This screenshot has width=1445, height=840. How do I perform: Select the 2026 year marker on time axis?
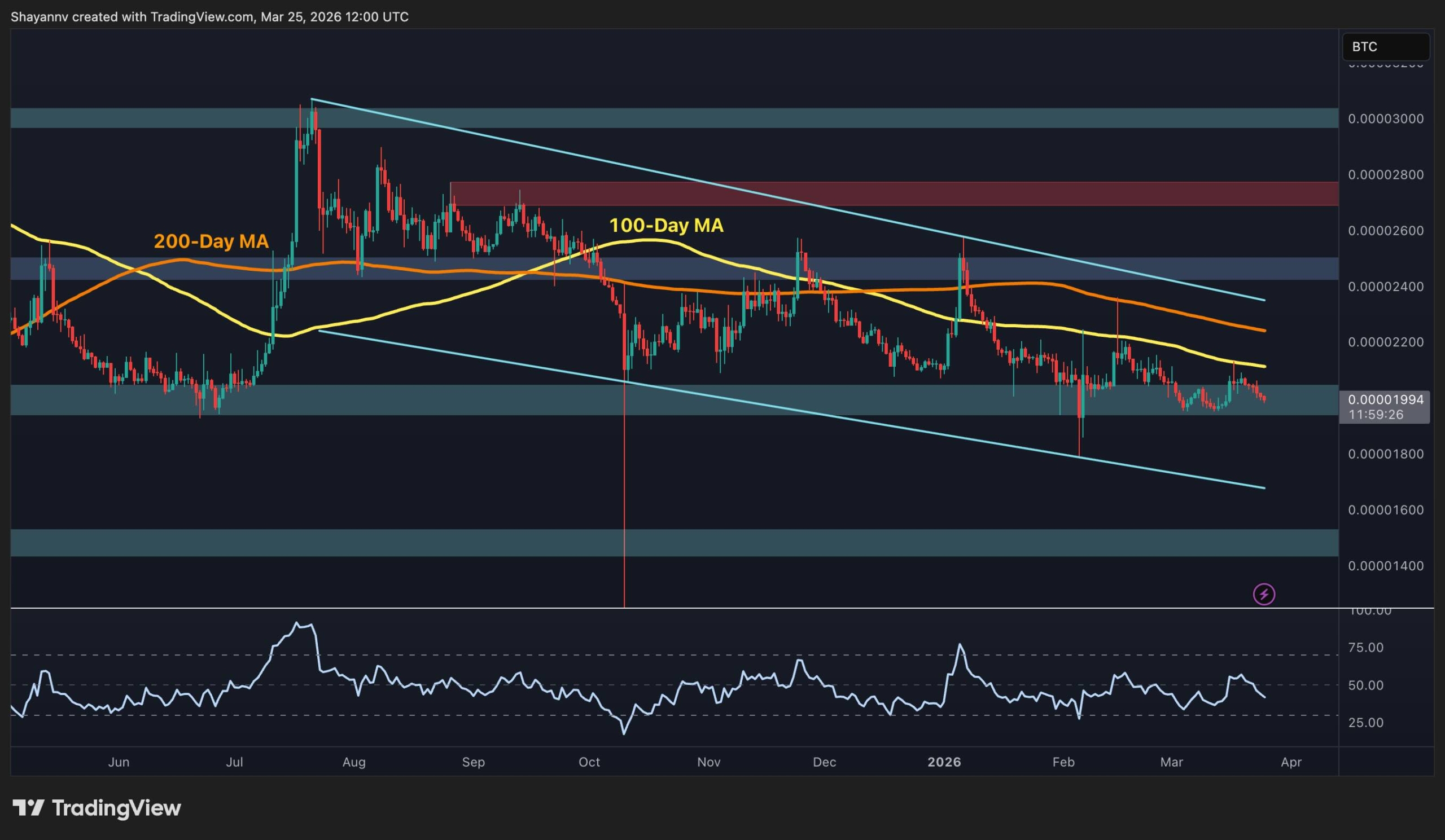[944, 762]
